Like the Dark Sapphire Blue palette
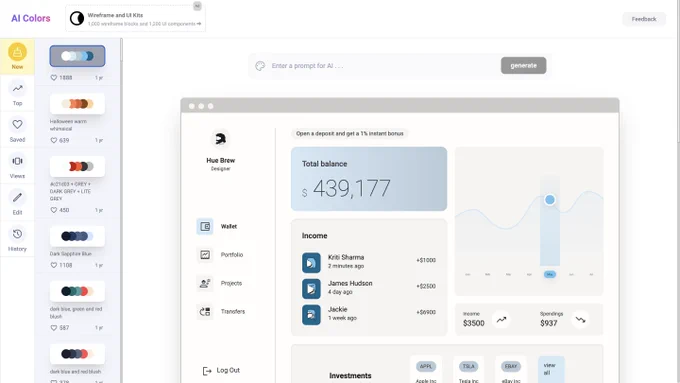Image resolution: width=680 pixels, height=383 pixels. (54, 265)
